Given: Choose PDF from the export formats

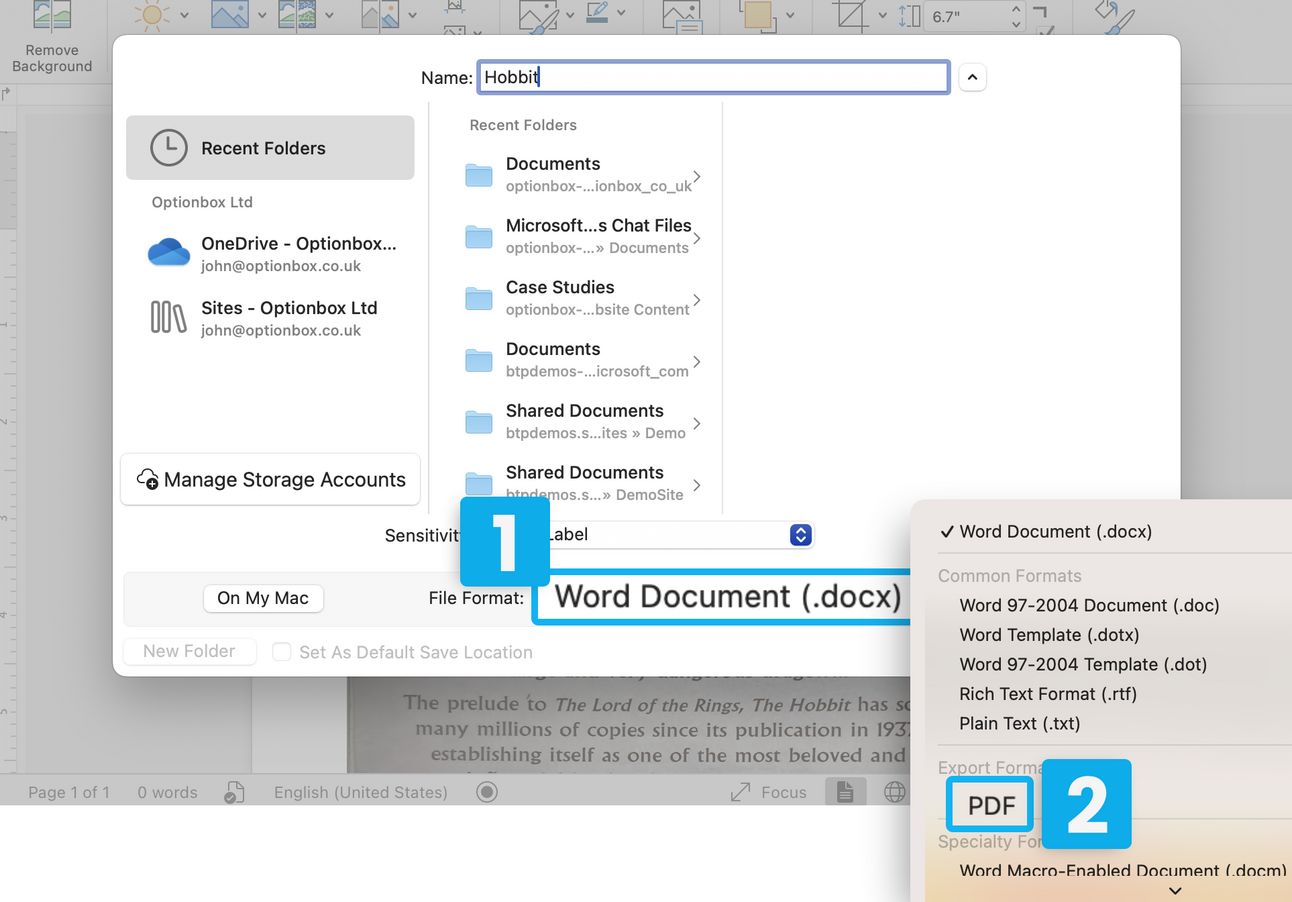Looking at the screenshot, I should point(991,805).
